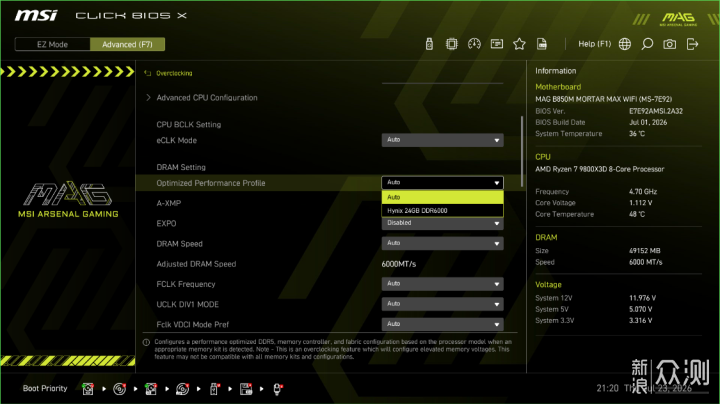
Task: Select floppy disk boot device icon
Action: (246, 389)
